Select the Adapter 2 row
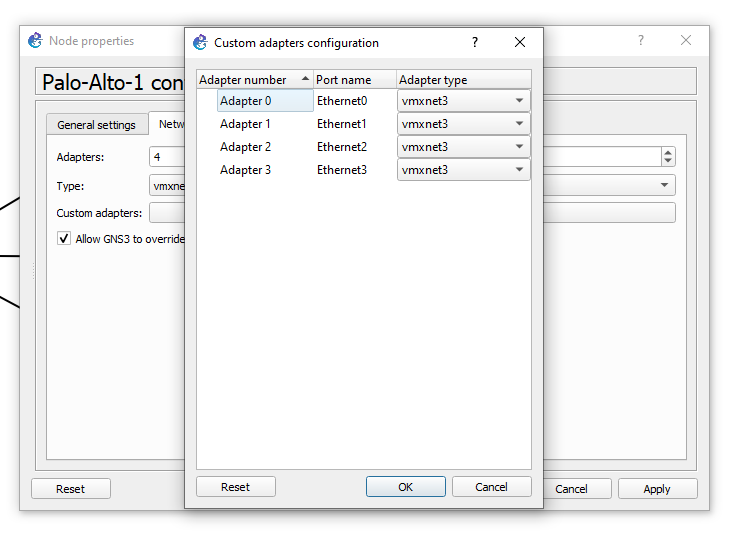Screen dimensions: 729x539 [x=245, y=147]
